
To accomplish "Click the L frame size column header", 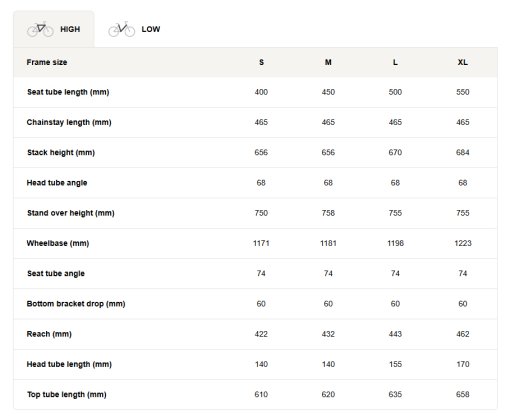I will pos(395,62).
